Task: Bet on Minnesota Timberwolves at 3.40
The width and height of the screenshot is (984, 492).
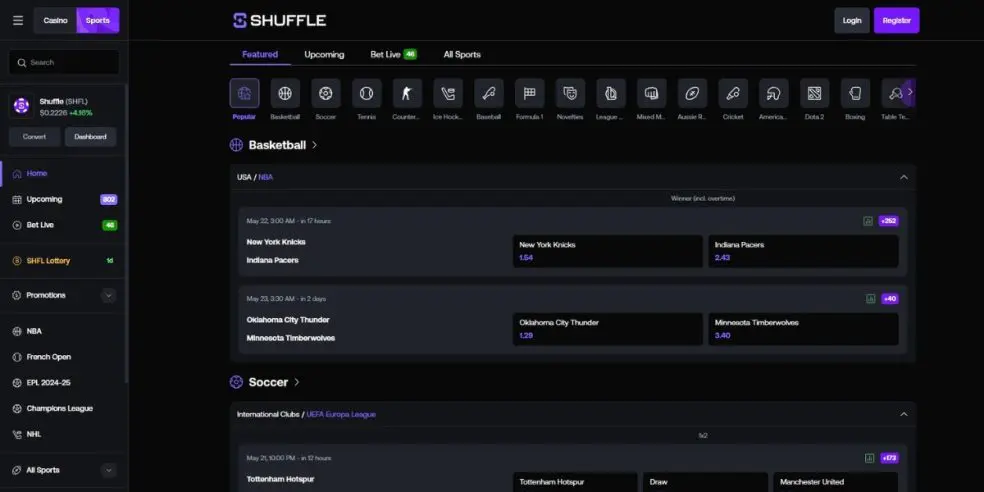Action: pos(803,329)
